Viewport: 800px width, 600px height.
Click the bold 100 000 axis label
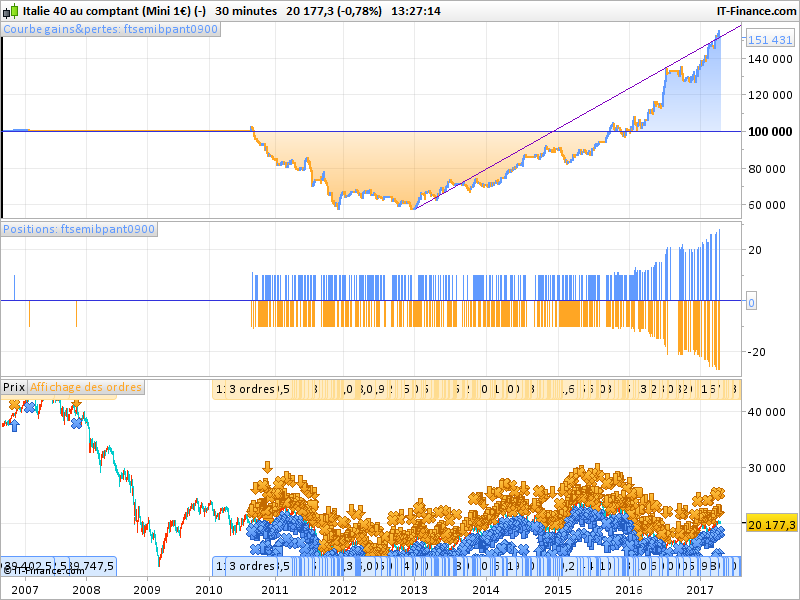click(770, 132)
